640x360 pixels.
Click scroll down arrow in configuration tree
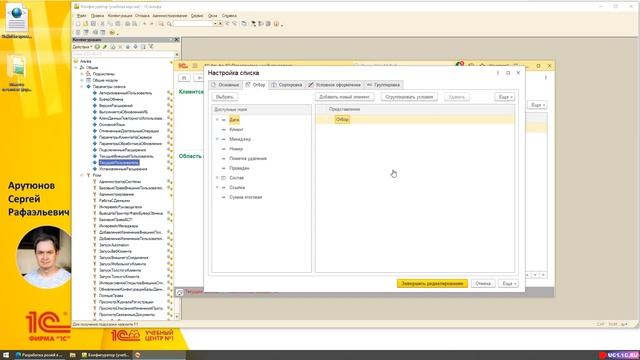tap(177, 316)
